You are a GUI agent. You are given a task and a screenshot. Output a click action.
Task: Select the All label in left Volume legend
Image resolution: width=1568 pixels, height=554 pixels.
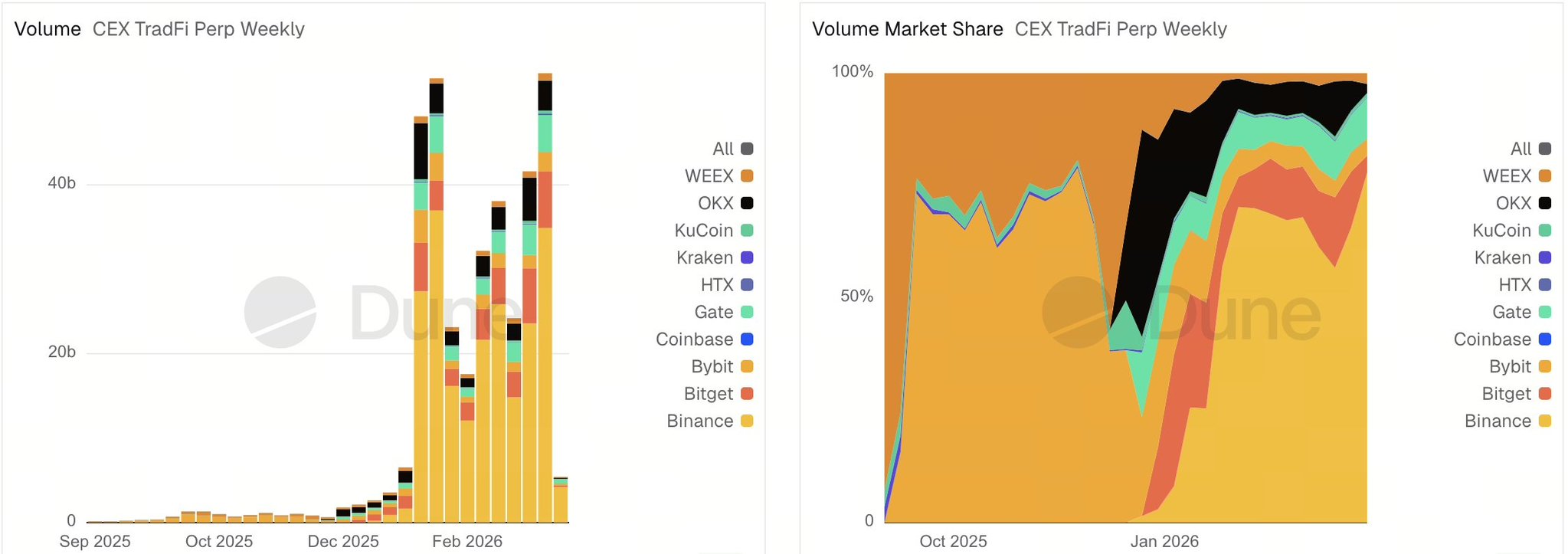[722, 149]
